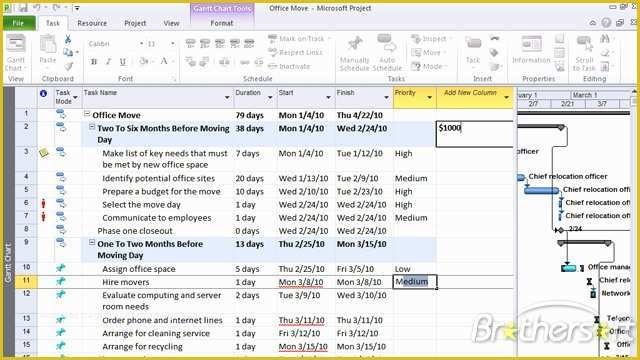Click the Cut scissors icon
640x360 pixels.
68,39
